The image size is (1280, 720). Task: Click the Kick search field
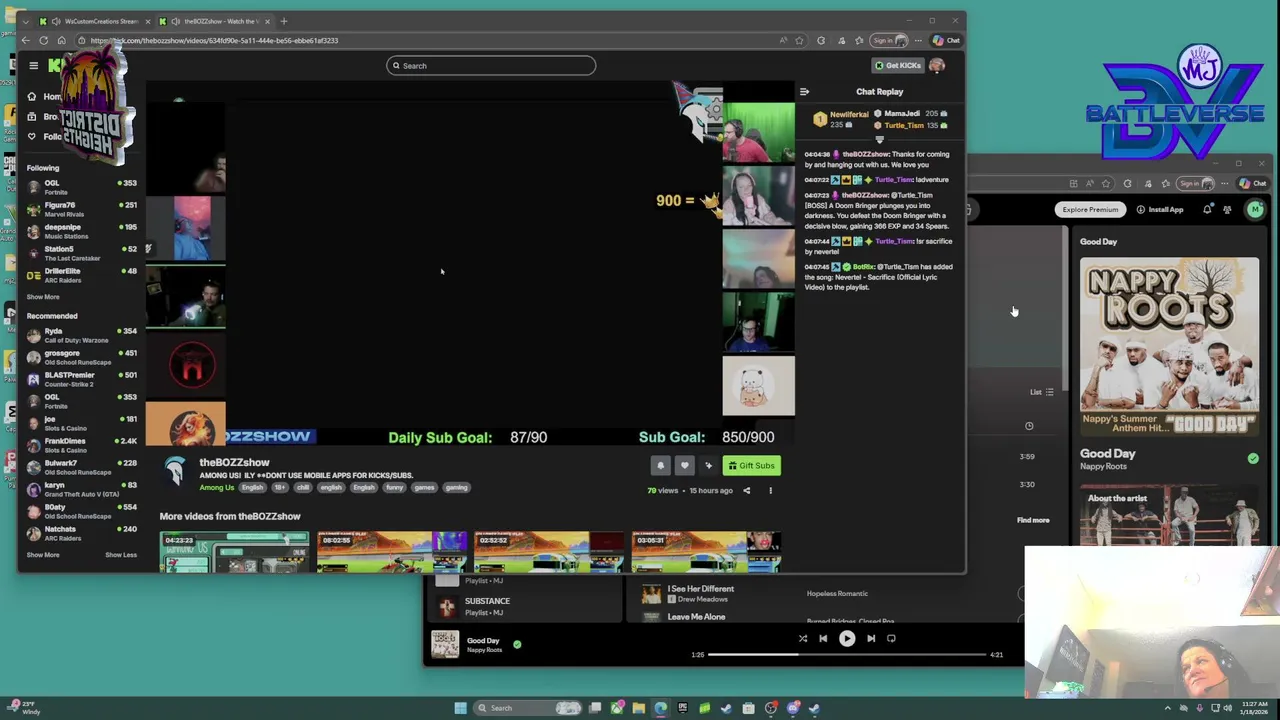491,66
